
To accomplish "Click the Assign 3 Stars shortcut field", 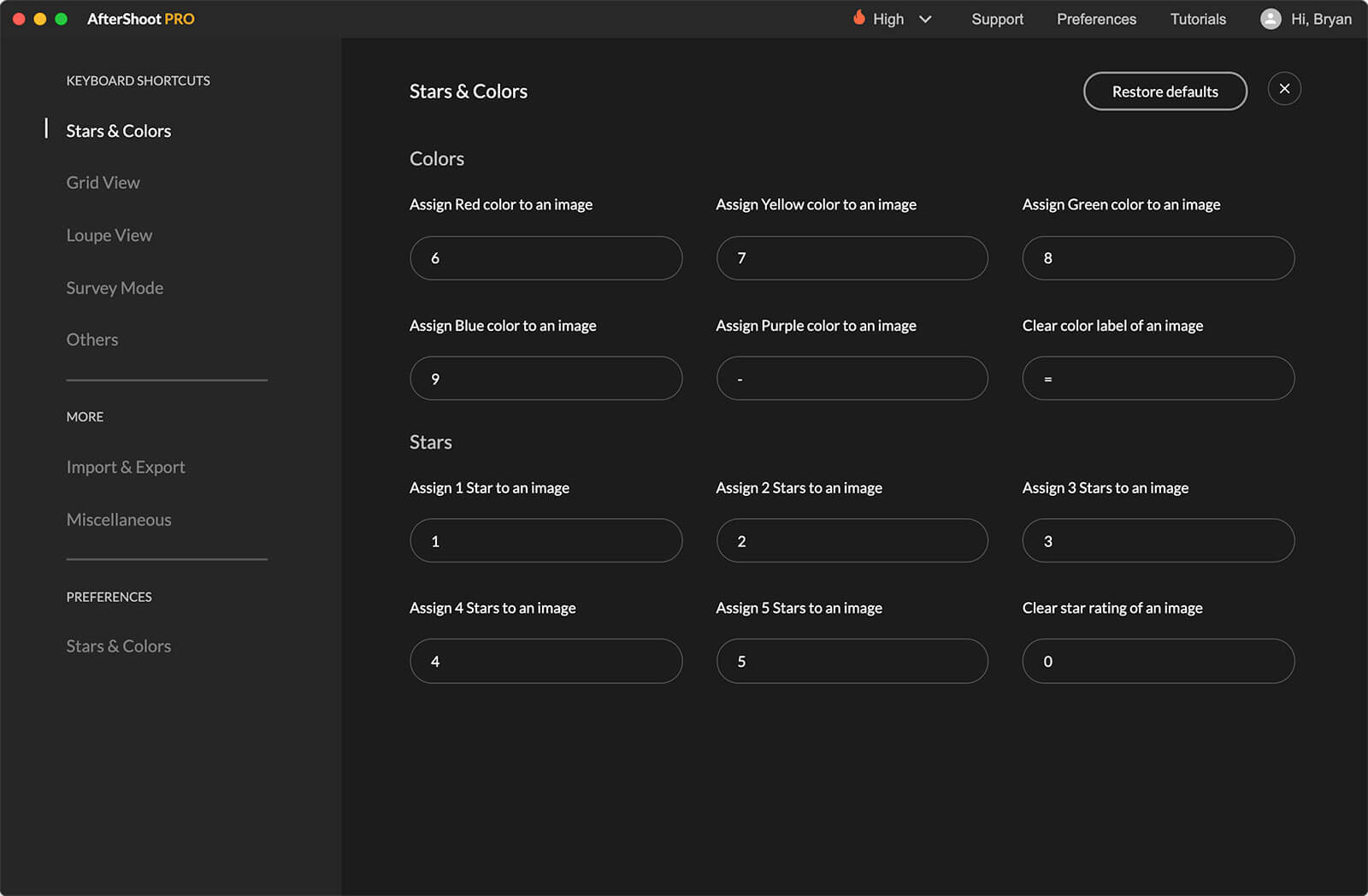I will [x=1158, y=541].
